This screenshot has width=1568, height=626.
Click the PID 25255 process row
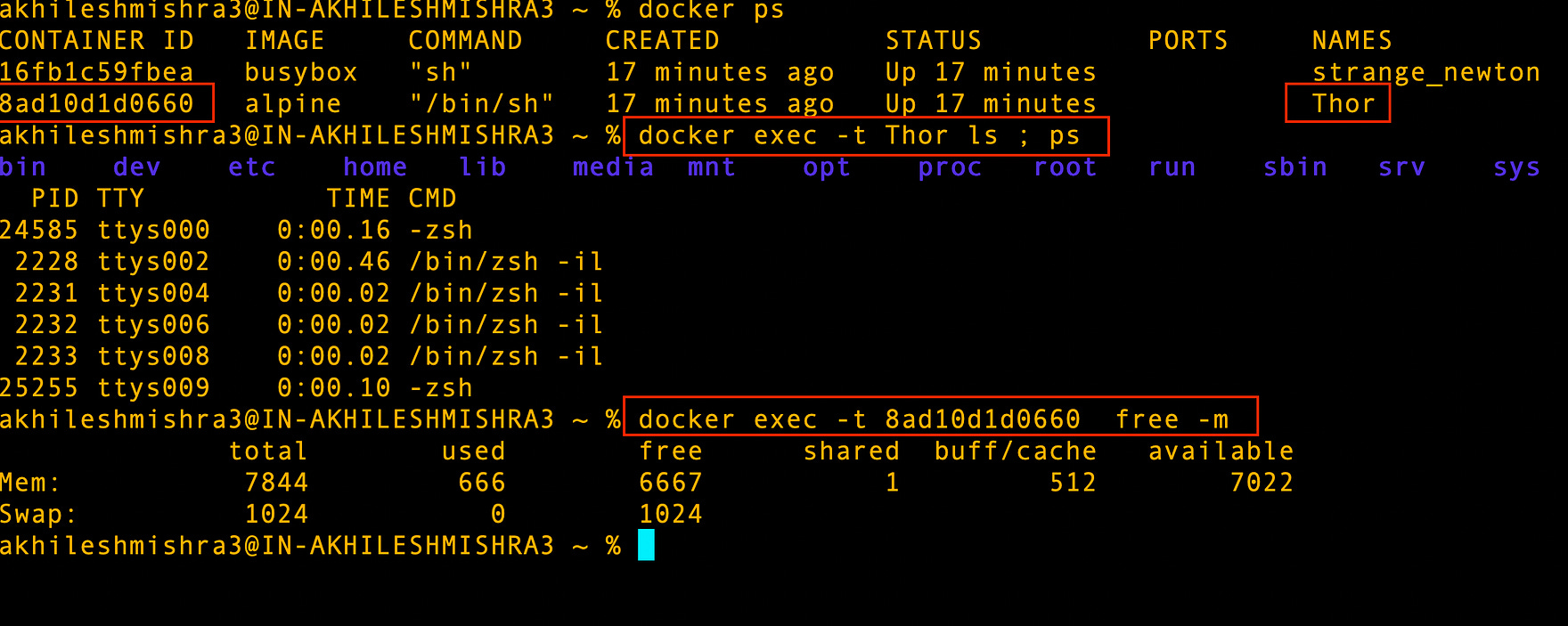coord(236,388)
